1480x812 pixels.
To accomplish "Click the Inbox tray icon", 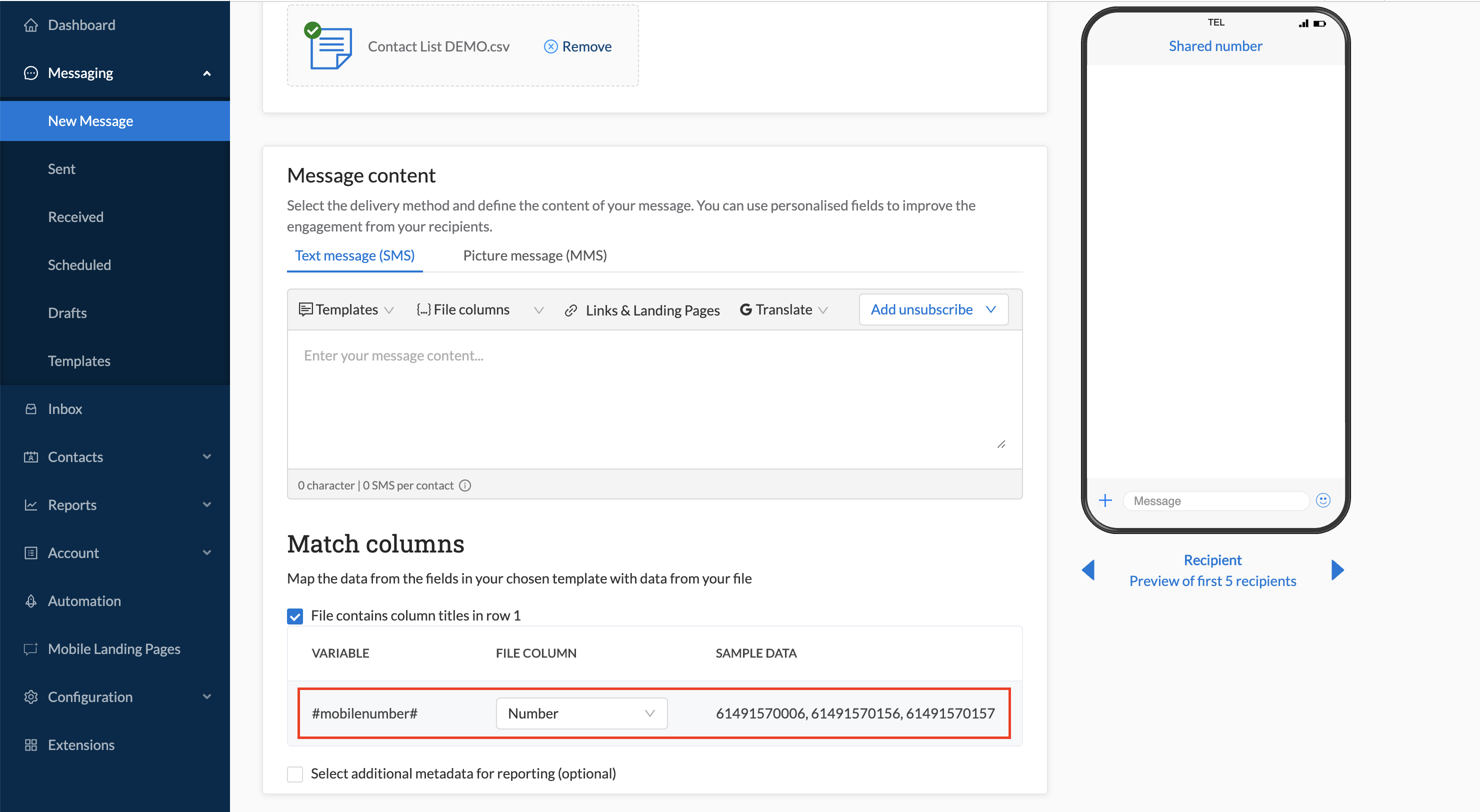I will point(31,408).
